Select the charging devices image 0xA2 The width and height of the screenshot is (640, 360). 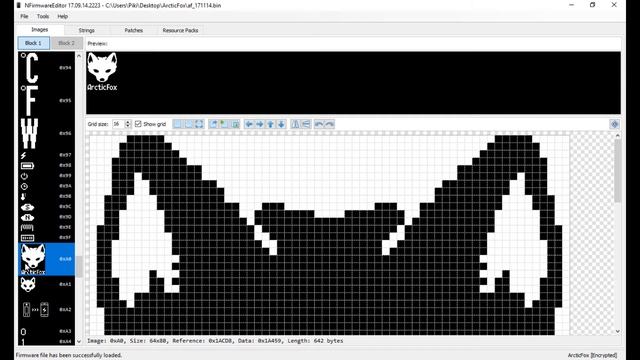(47, 309)
